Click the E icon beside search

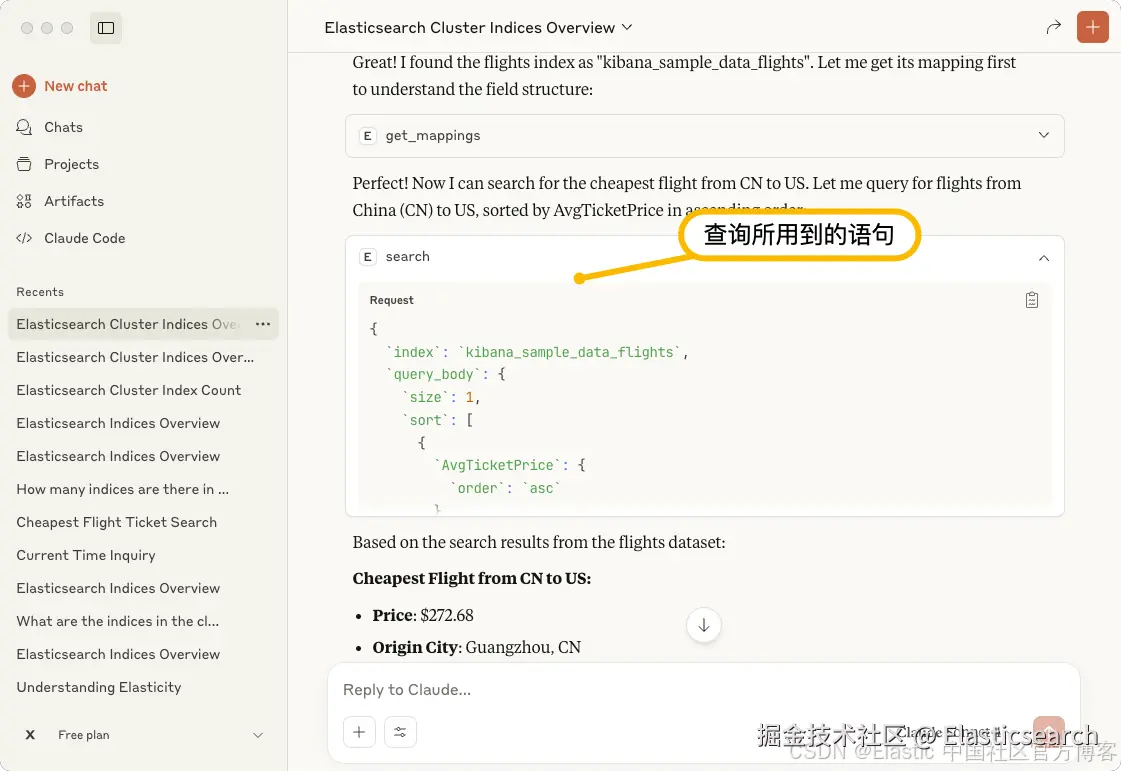coord(367,257)
